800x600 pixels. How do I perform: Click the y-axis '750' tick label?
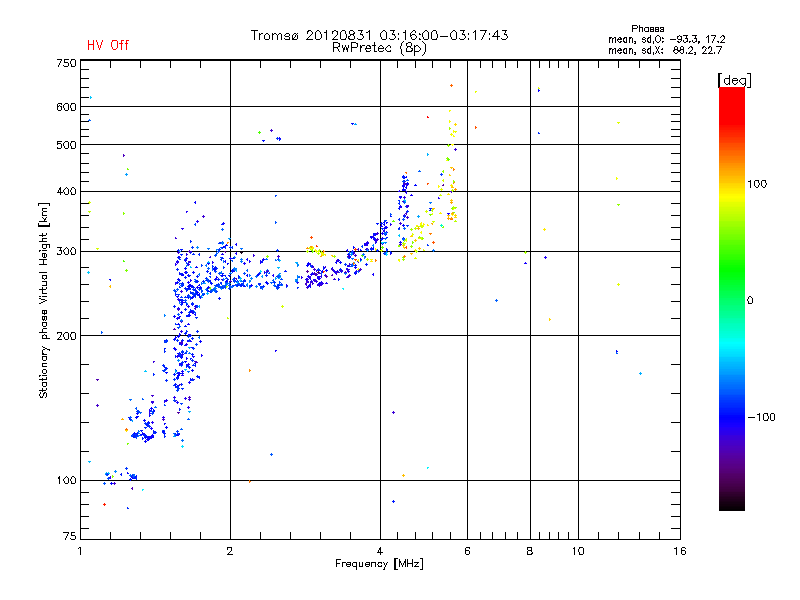pos(66,63)
